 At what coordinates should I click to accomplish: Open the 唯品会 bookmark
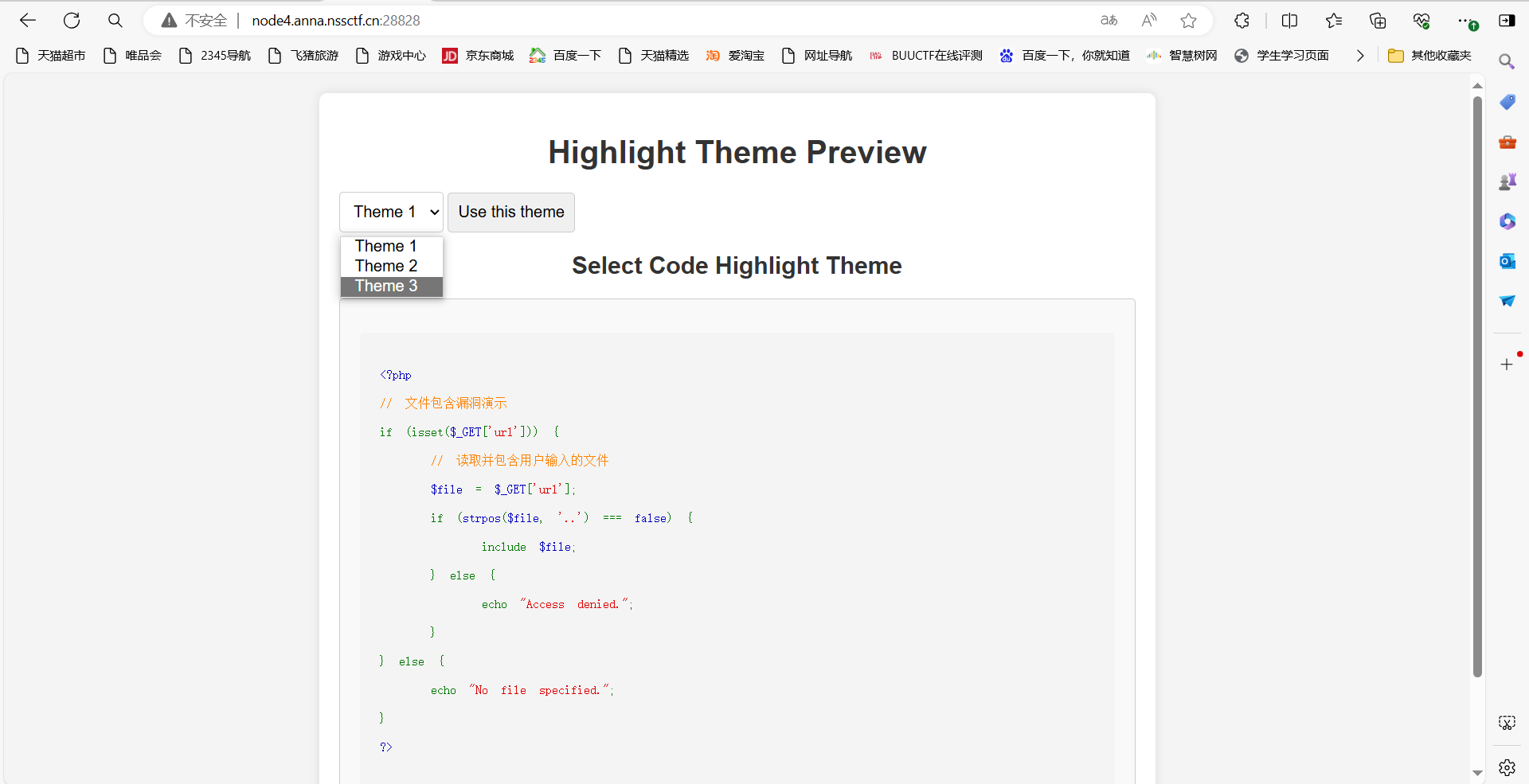point(133,56)
